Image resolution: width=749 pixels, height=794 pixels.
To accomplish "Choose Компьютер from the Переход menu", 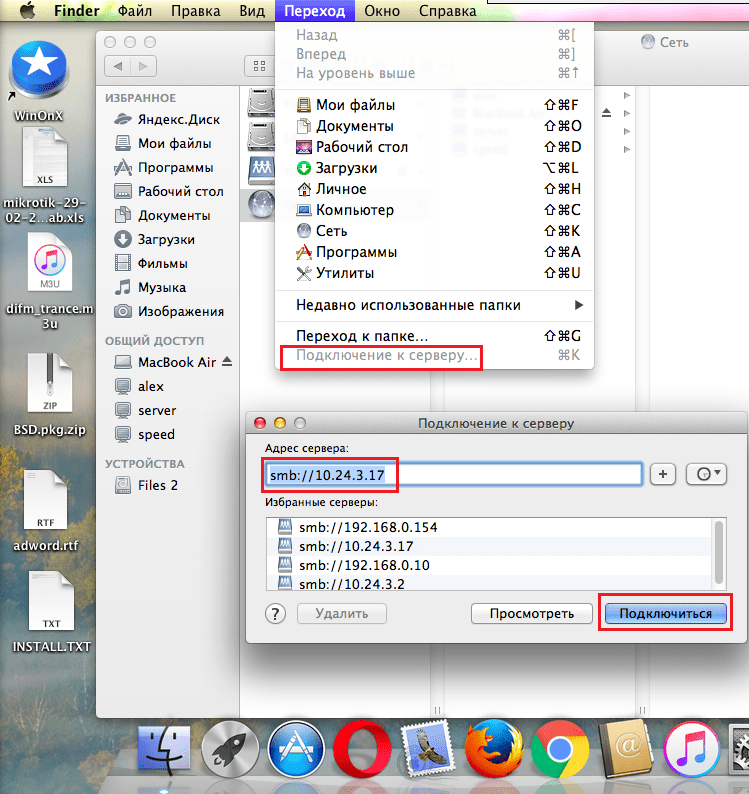I will pyautogui.click(x=435, y=210).
